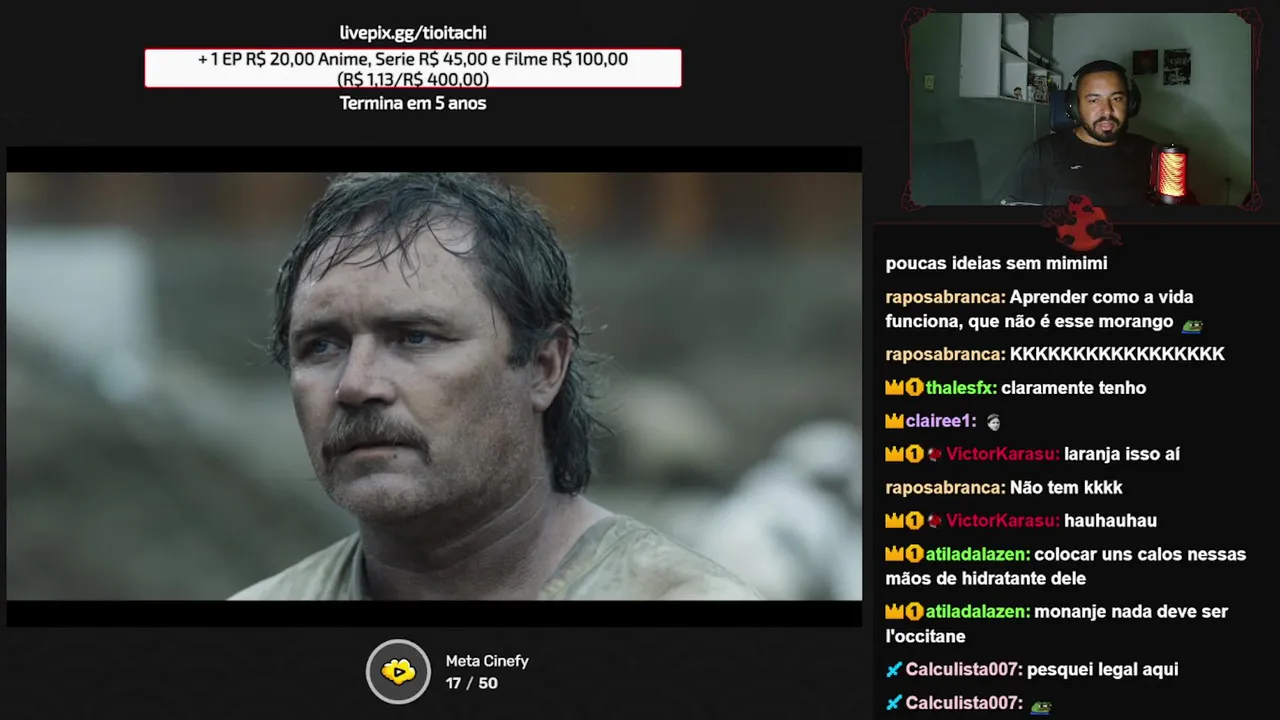Image resolution: width=1280 pixels, height=720 pixels.
Task: Click the movie video frame
Action: 434,386
